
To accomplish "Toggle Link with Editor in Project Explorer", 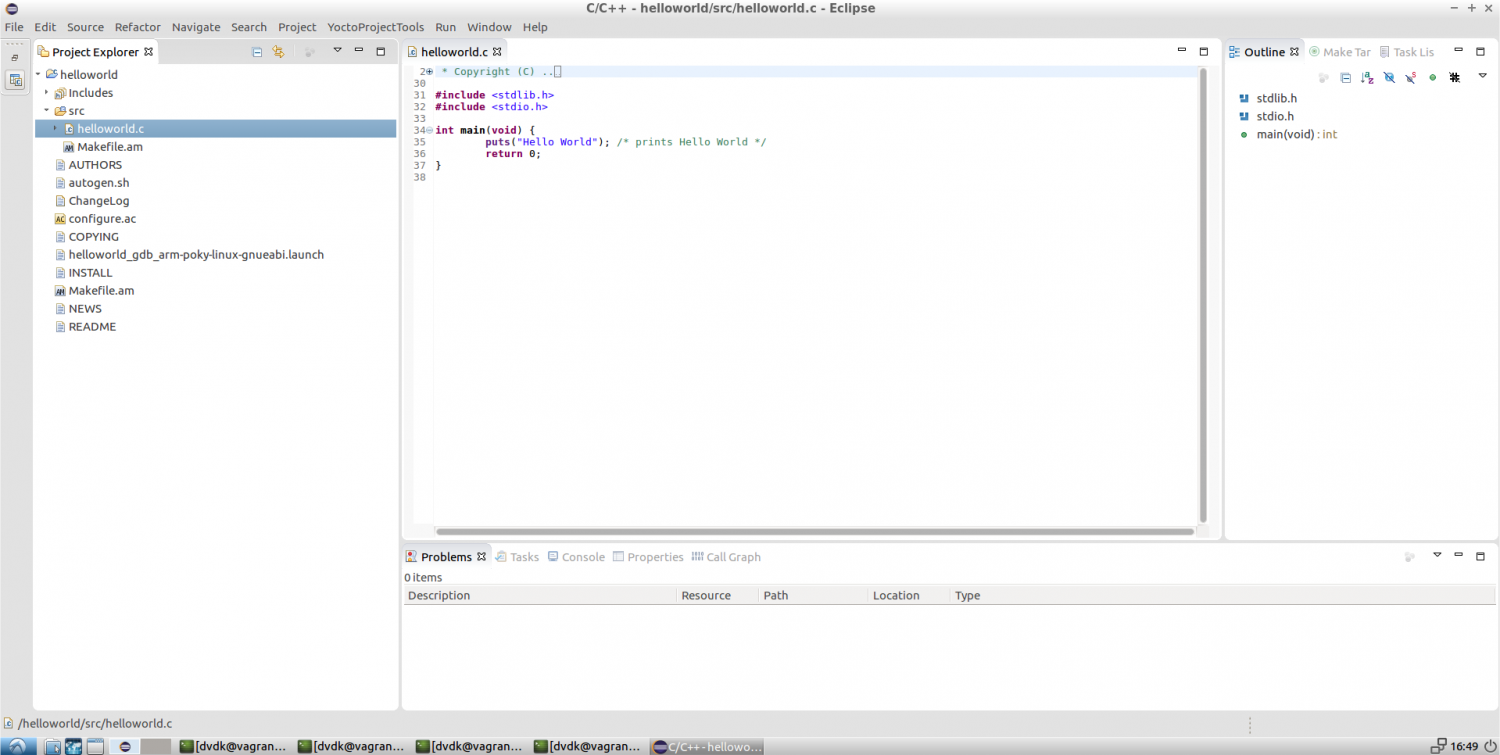I will 279,52.
